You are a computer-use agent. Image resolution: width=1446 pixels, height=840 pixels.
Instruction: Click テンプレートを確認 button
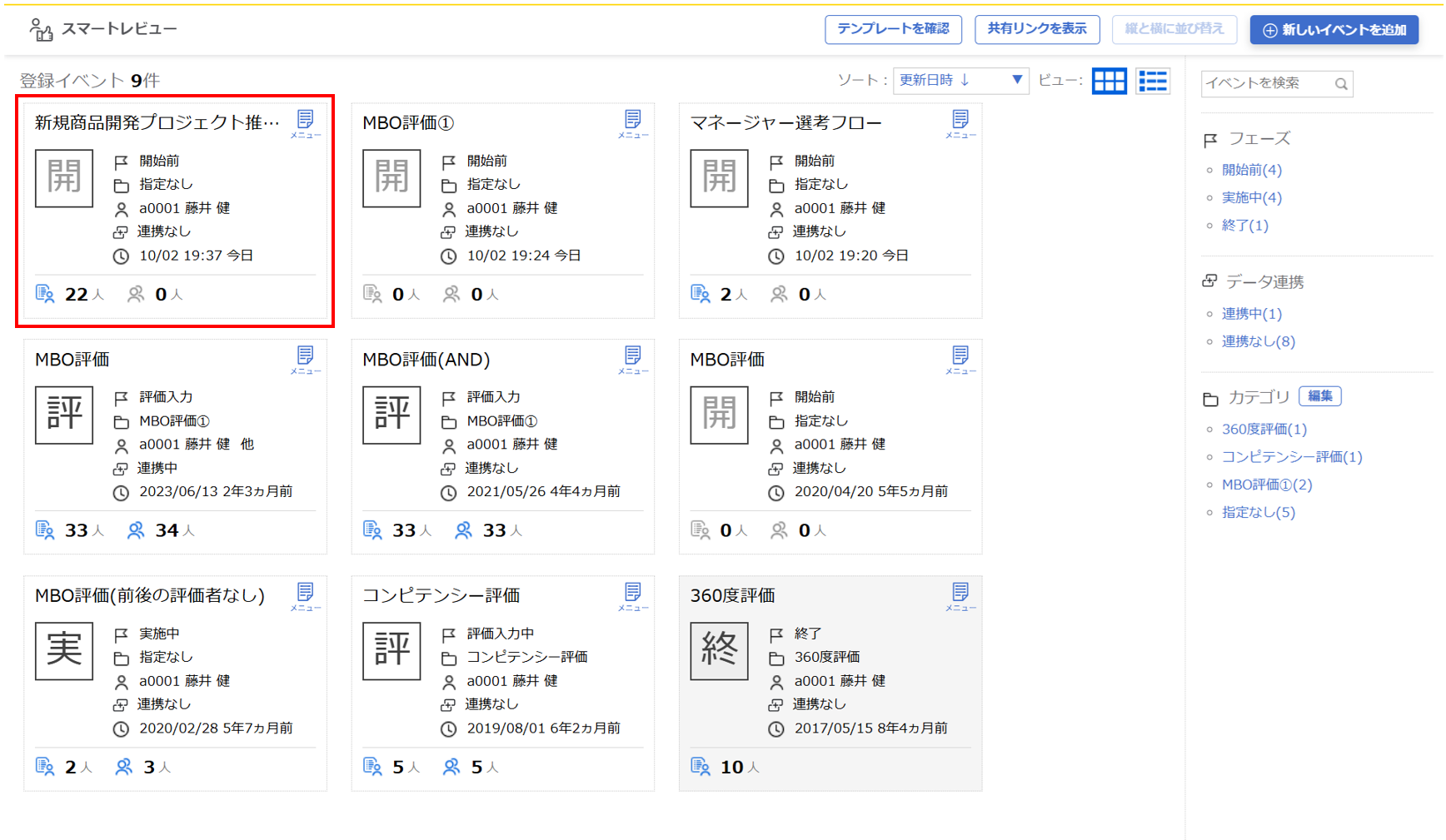[x=893, y=29]
